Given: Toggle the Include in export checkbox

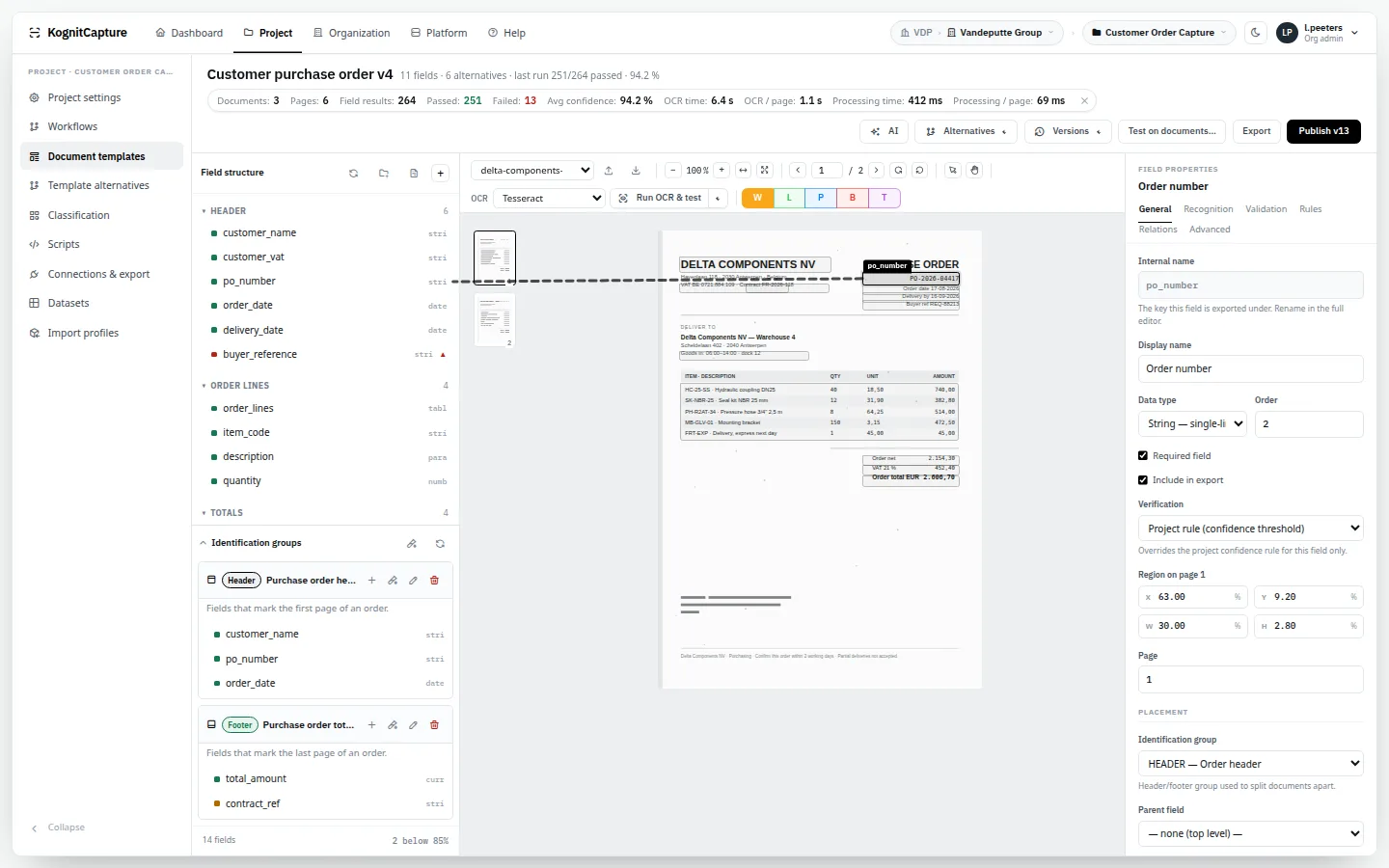Looking at the screenshot, I should pyautogui.click(x=1143, y=480).
